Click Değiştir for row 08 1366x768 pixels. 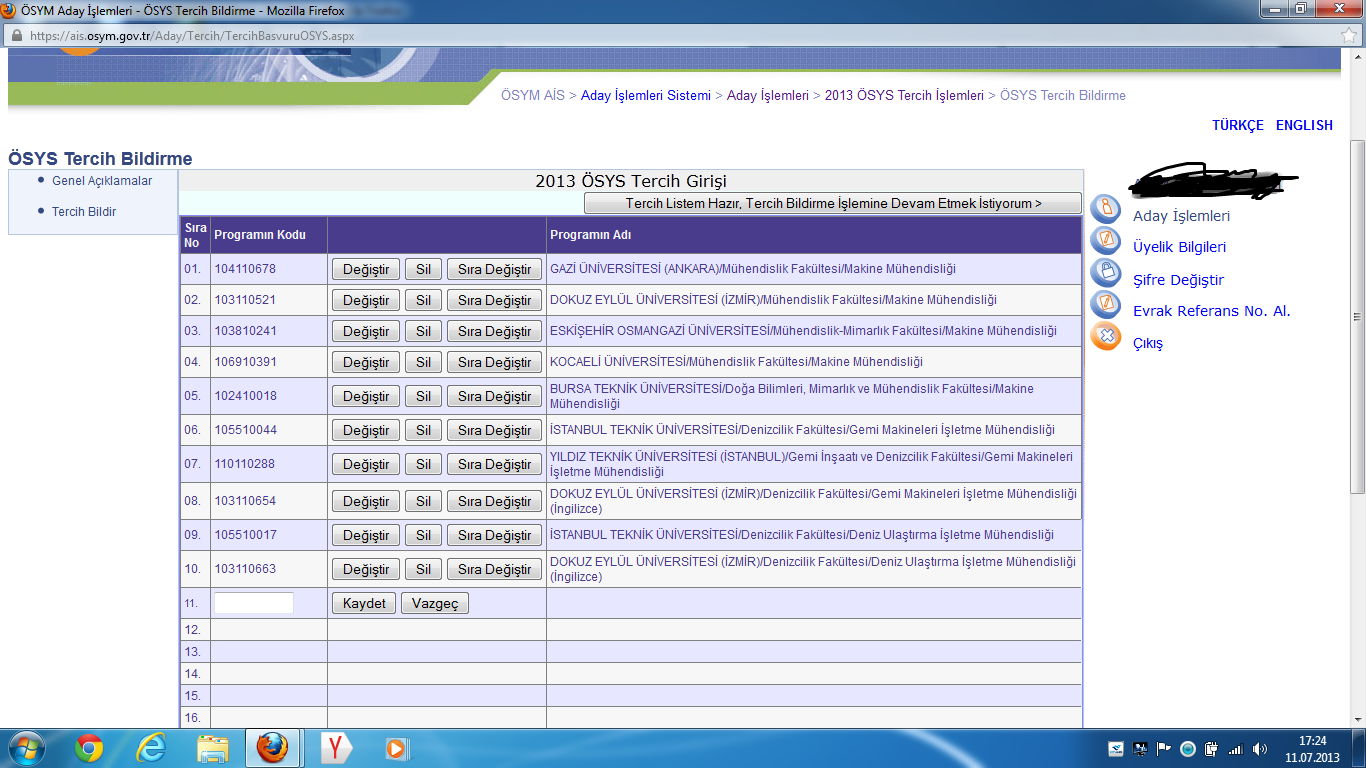pos(366,502)
